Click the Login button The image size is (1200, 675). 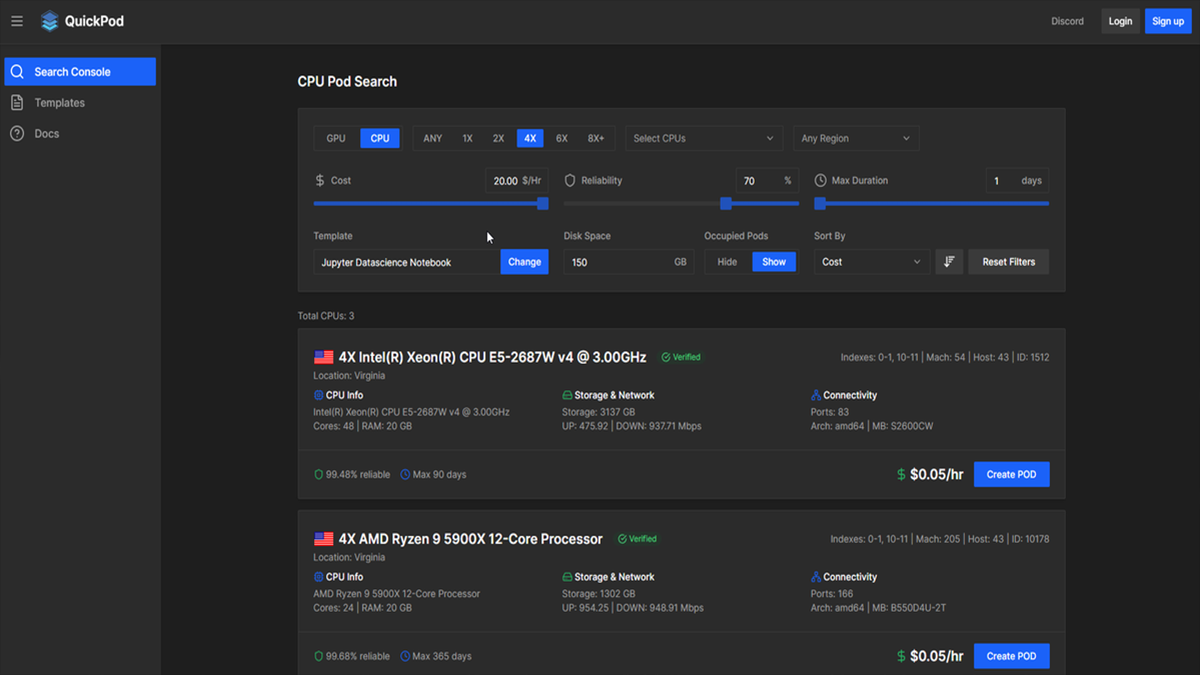1121,21
